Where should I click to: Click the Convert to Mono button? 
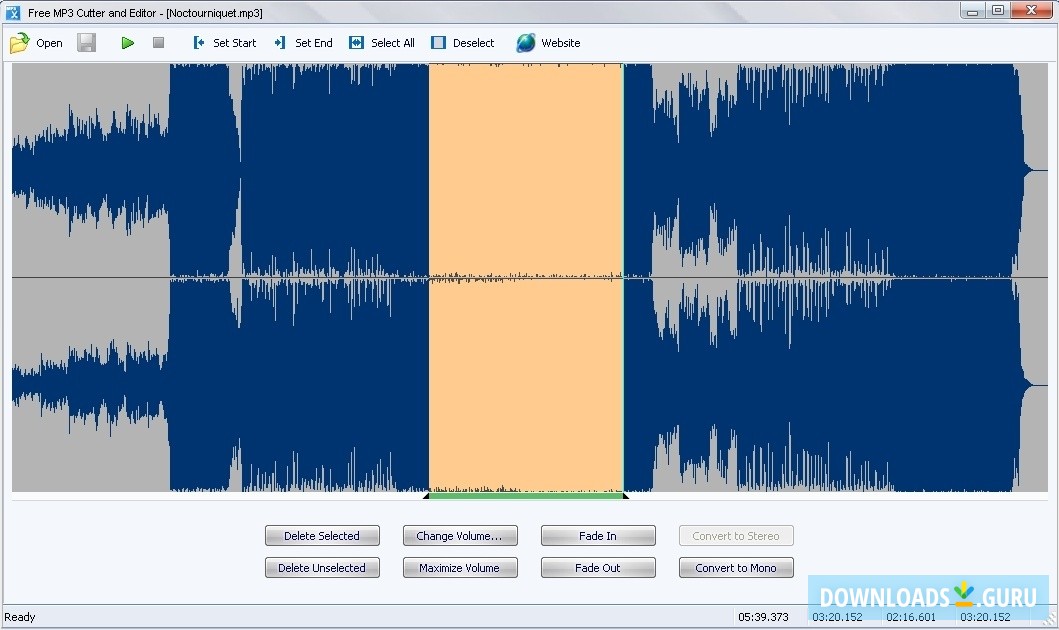coord(736,568)
